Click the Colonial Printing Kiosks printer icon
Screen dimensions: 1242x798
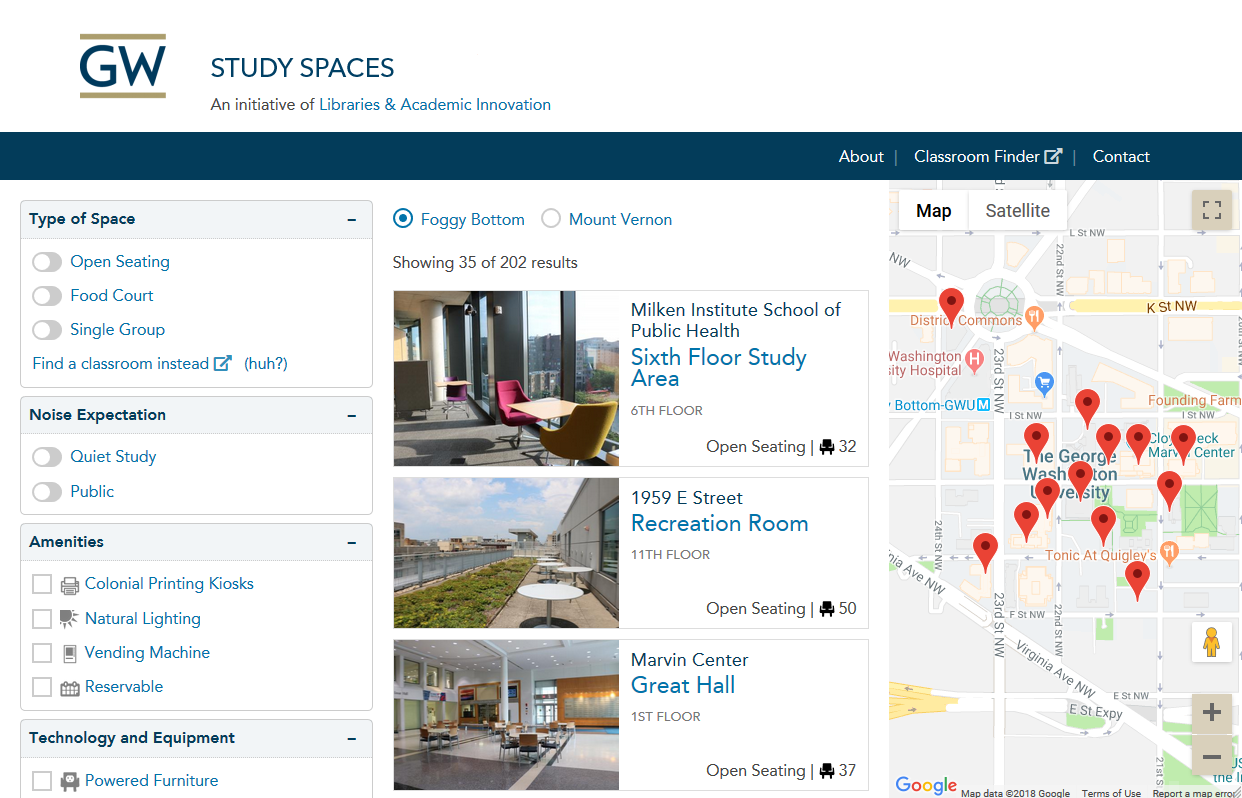point(70,585)
